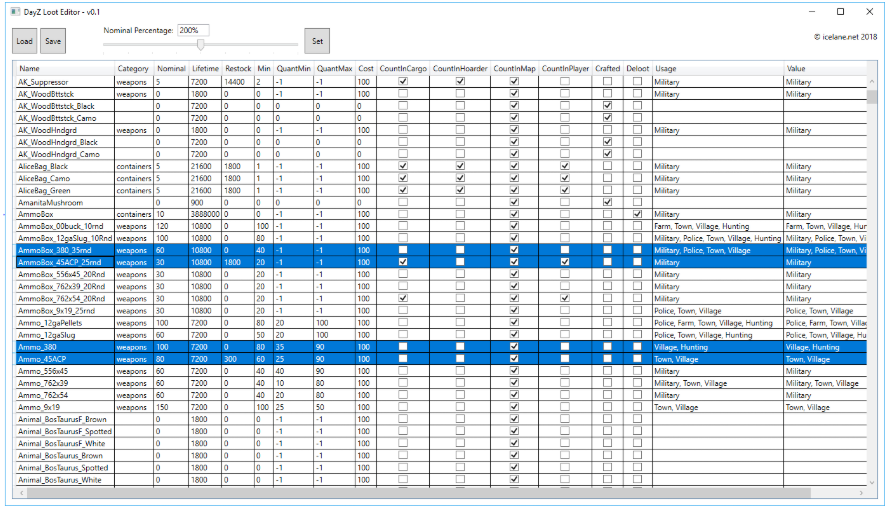Click the Set button

[x=317, y=41]
